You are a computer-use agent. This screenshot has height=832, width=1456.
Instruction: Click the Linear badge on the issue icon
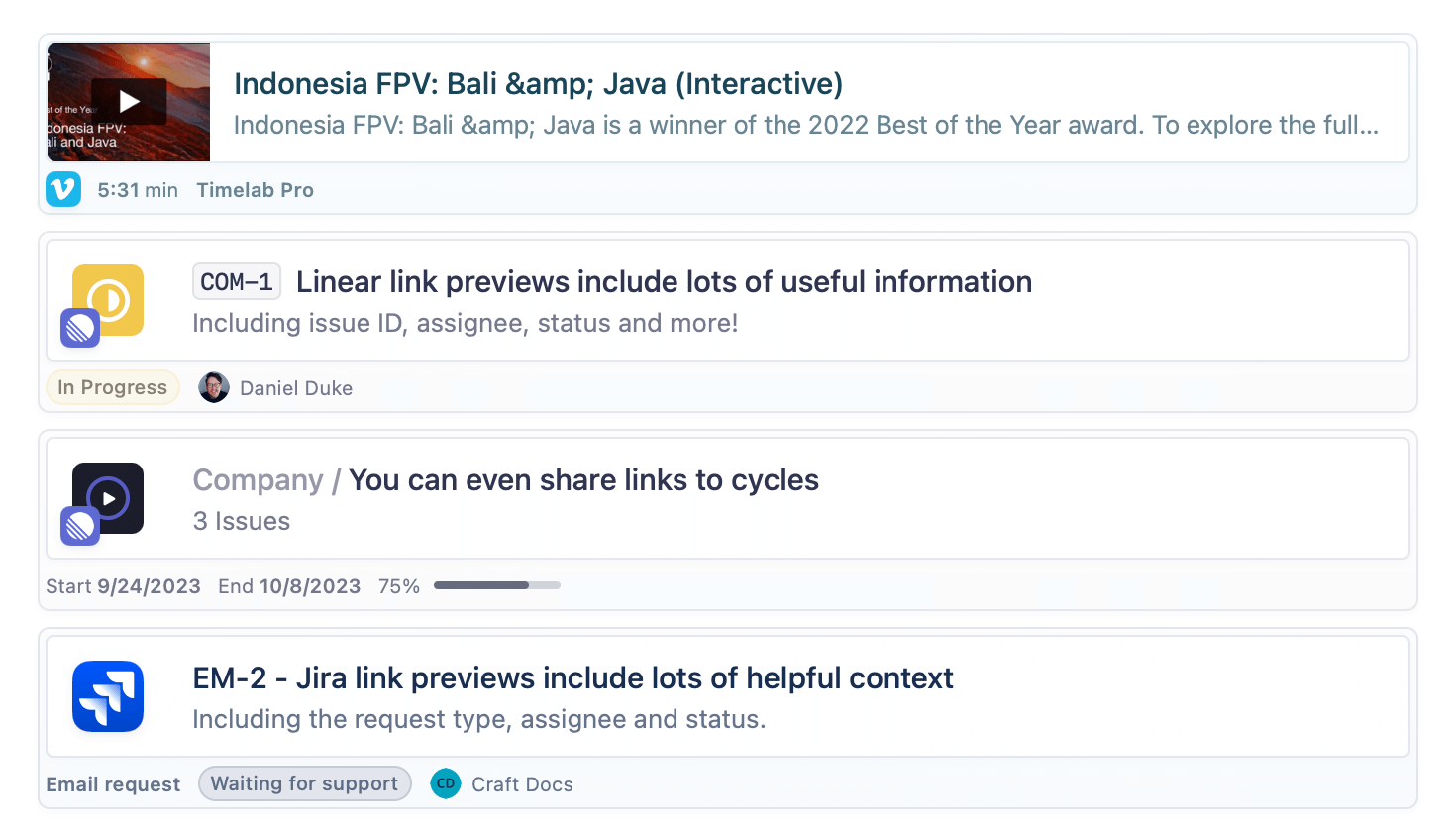(x=80, y=328)
